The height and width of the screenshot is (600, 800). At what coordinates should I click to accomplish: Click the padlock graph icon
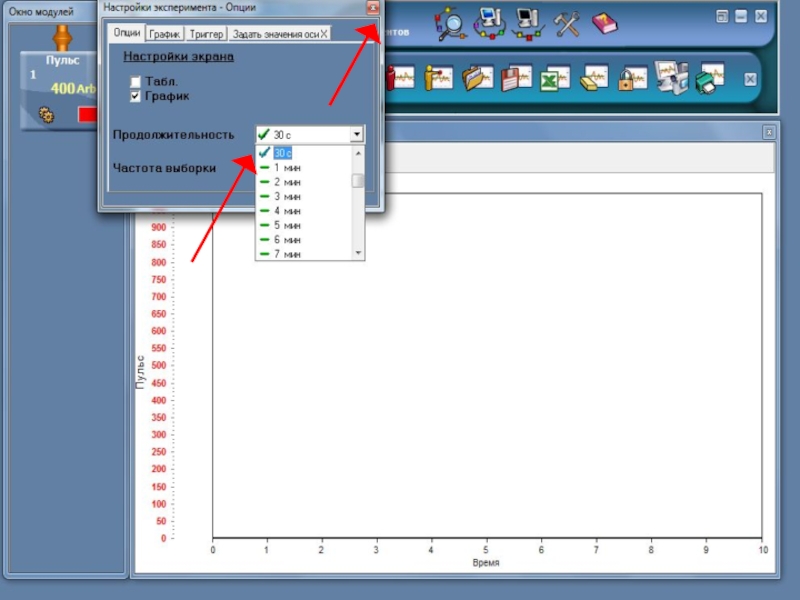633,79
